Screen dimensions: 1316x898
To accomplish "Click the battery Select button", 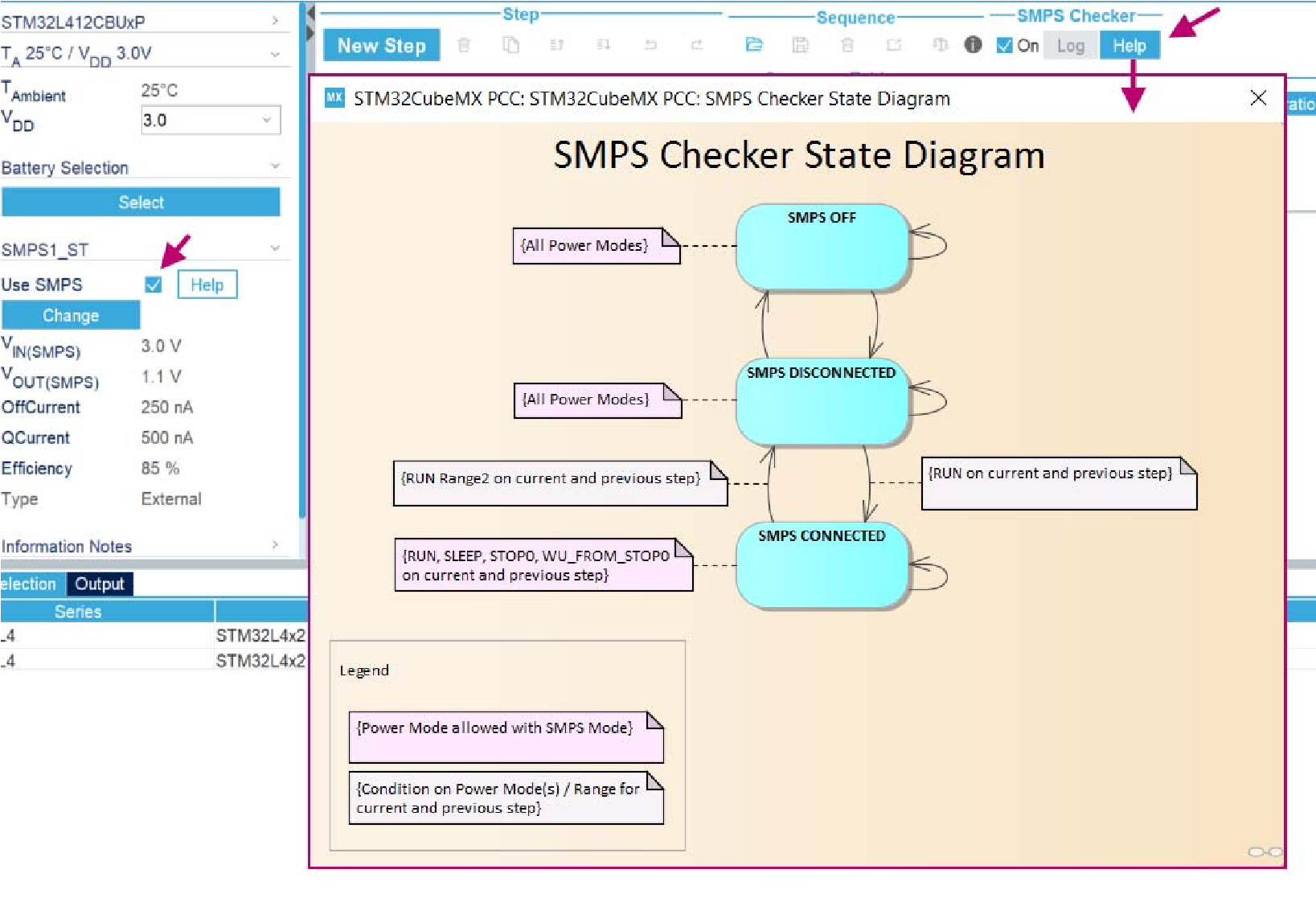I will tap(141, 203).
